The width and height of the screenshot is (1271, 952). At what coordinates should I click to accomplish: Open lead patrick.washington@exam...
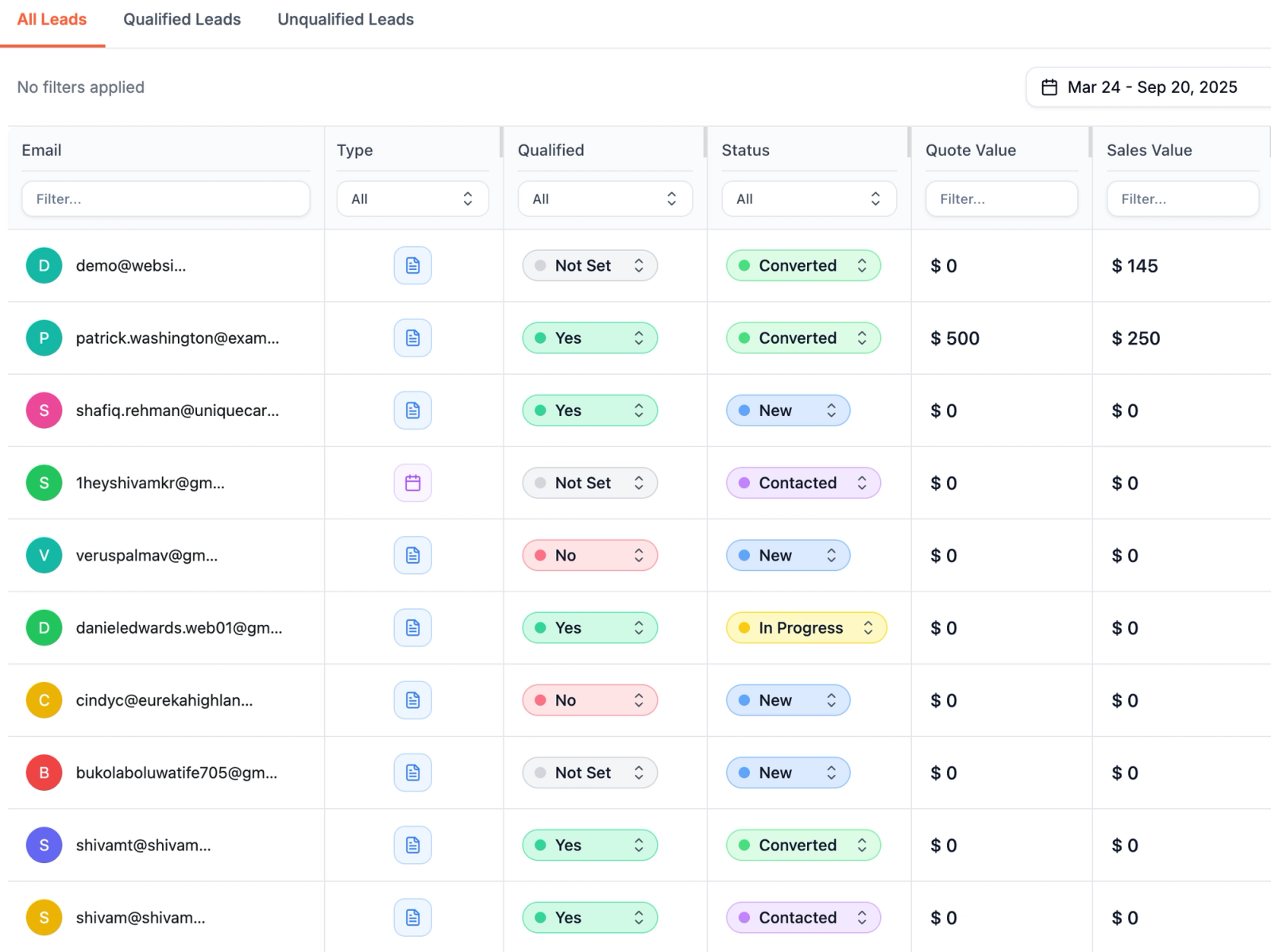click(x=177, y=338)
